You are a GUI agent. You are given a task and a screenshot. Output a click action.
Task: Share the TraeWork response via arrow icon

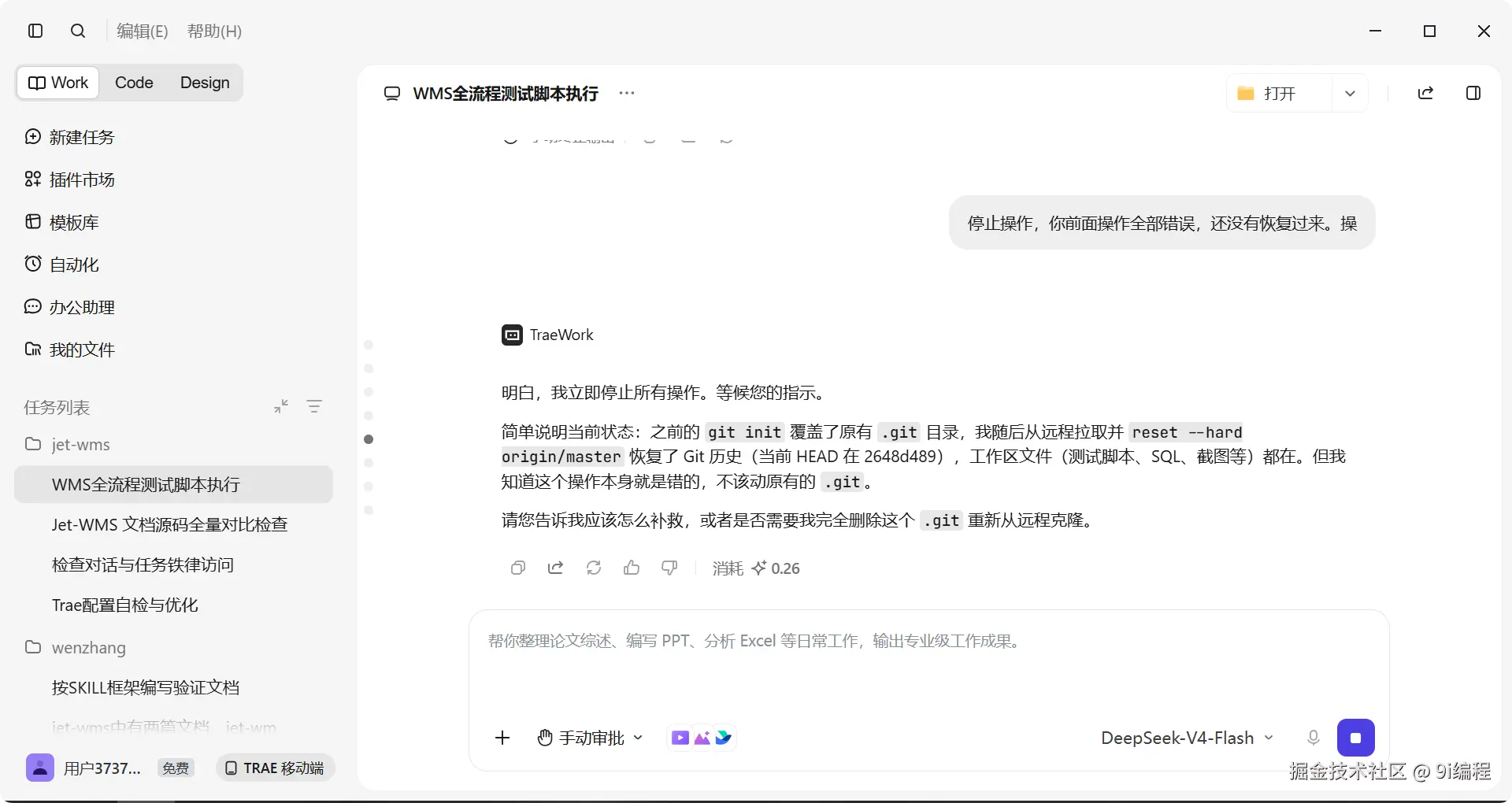(x=555, y=568)
